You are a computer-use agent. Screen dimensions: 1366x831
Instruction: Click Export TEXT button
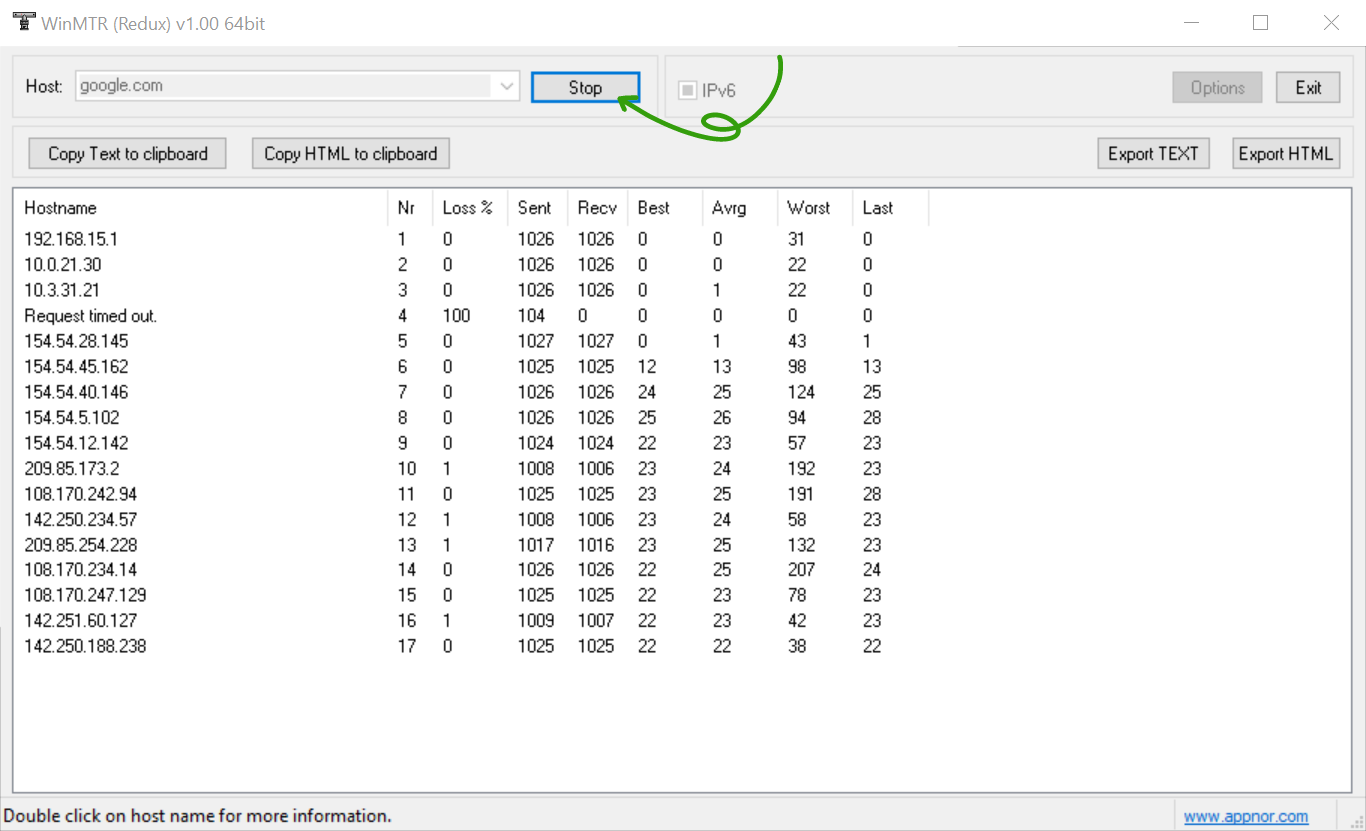(1153, 154)
